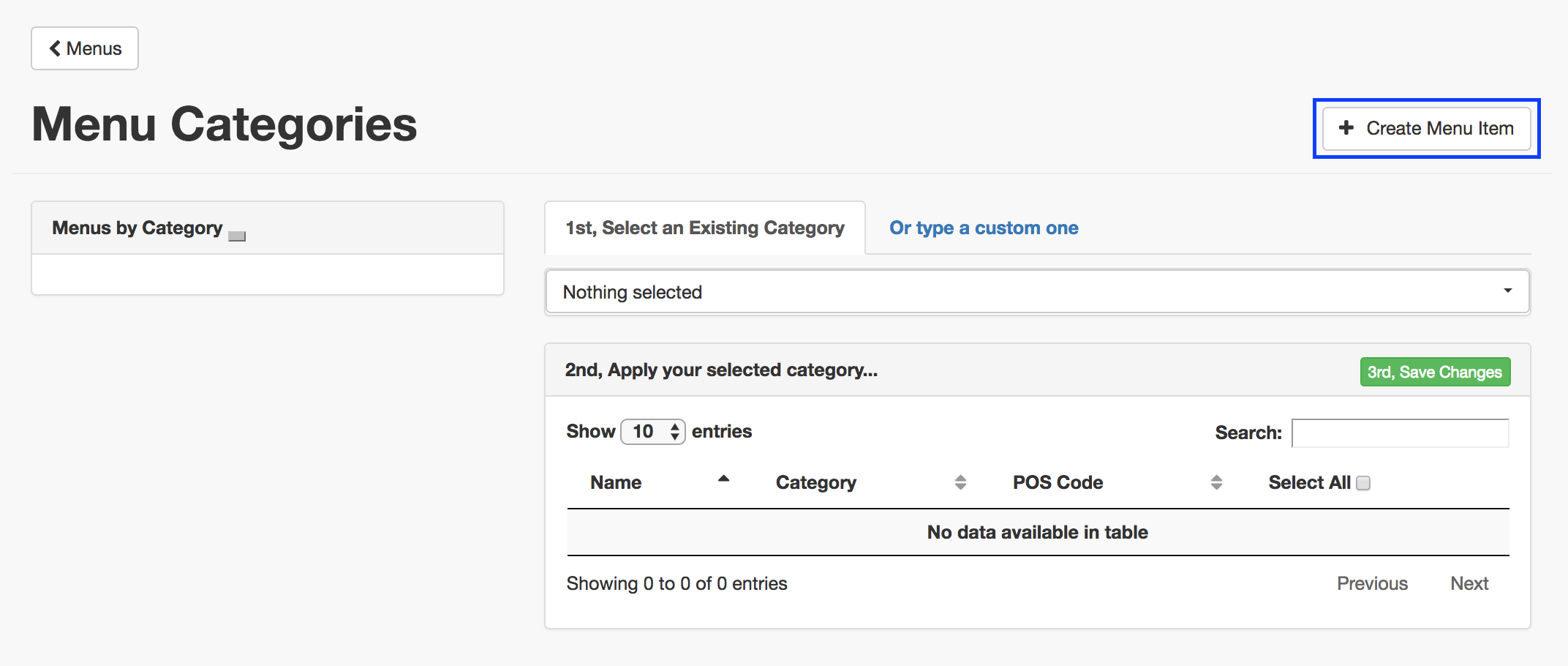
Task: Click the No data available in table row
Action: [1037, 532]
